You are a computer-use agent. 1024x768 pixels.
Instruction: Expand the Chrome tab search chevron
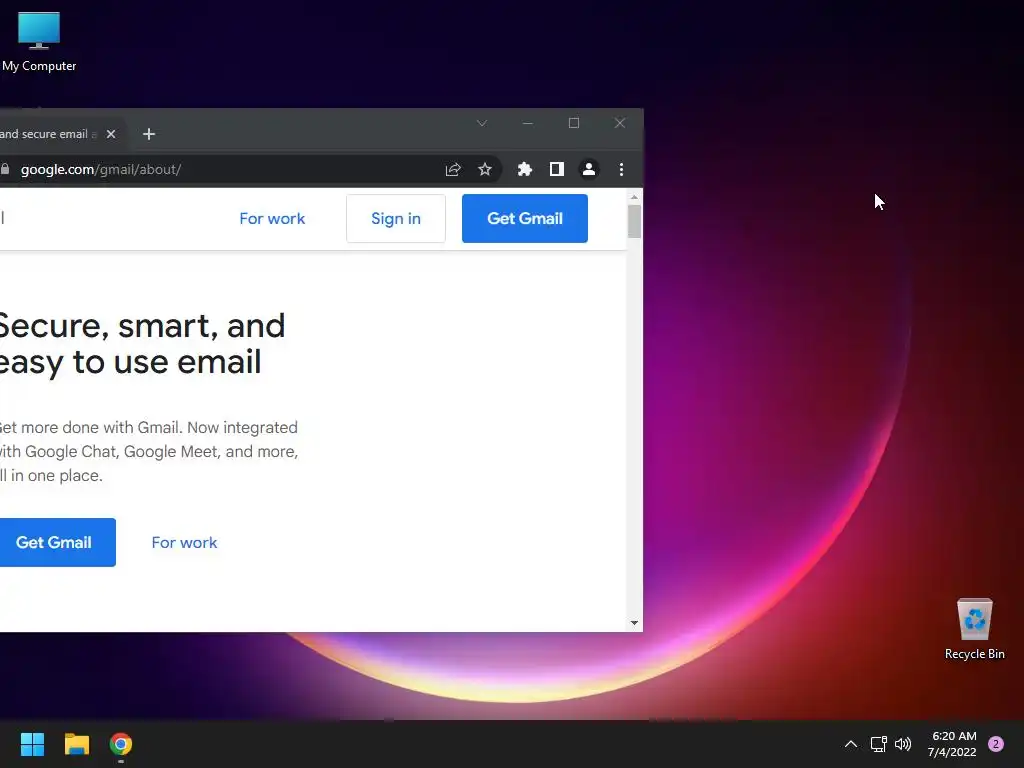tap(482, 123)
